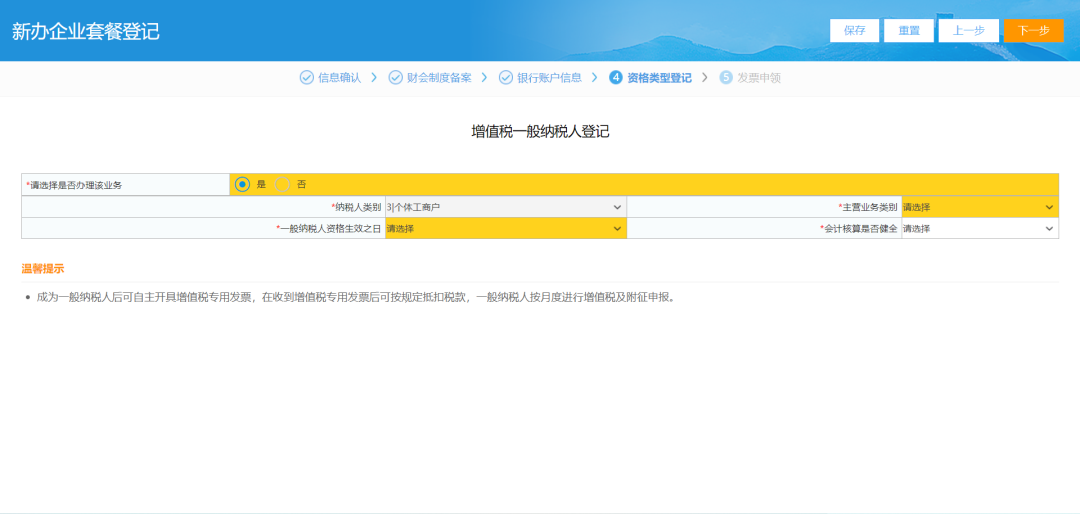Click the 温馨提示 heading
The height and width of the screenshot is (514, 1080).
click(x=43, y=269)
